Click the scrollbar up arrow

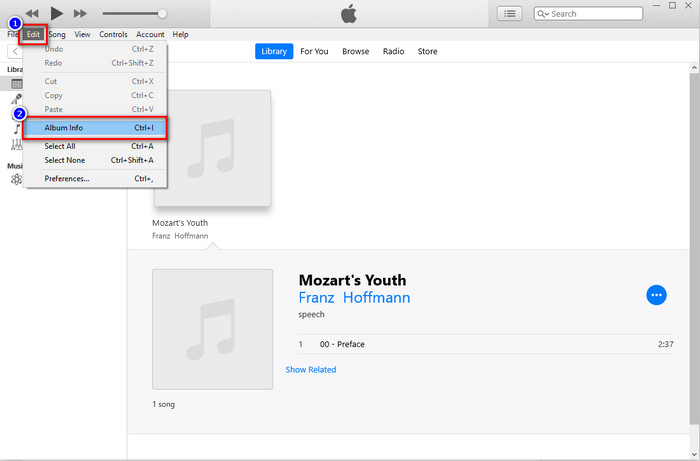click(694, 68)
